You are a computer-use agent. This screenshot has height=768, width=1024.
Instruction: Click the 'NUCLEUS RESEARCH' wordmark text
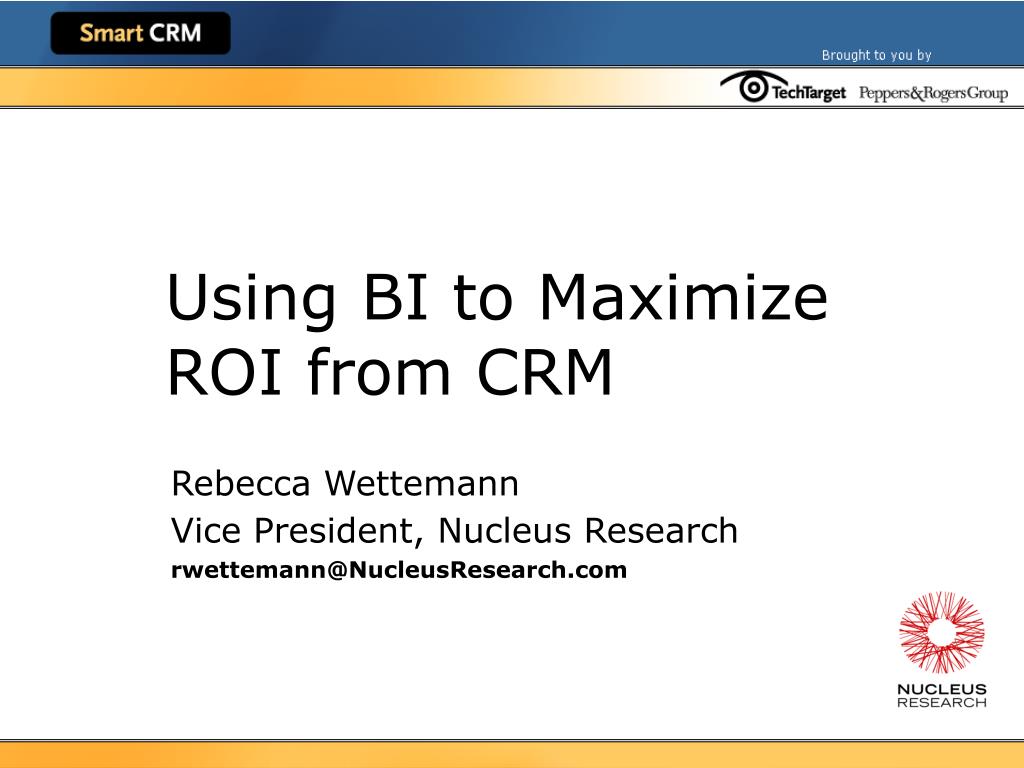pyautogui.click(x=942, y=696)
